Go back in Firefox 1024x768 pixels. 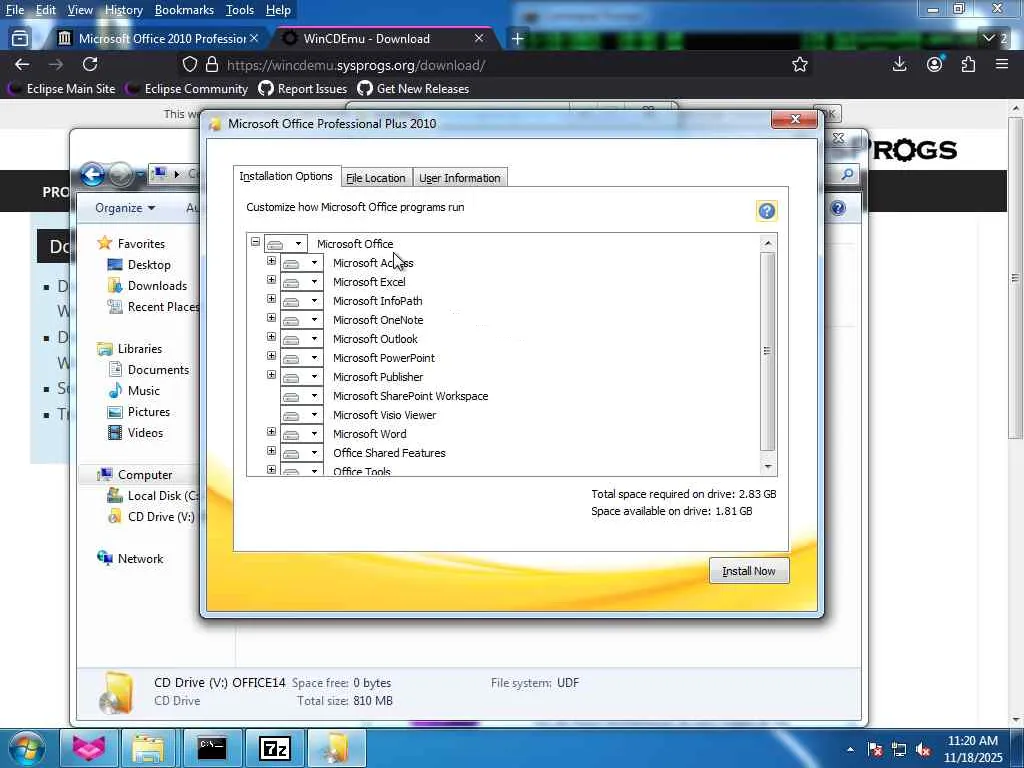point(22,64)
